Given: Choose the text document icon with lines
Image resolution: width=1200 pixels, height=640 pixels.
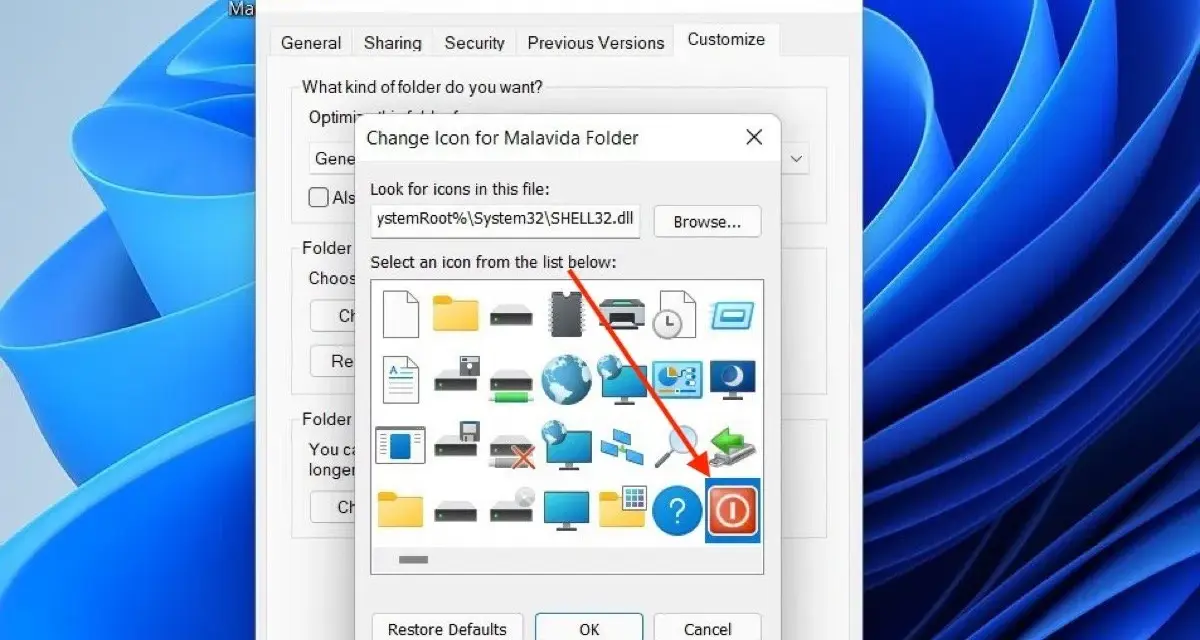Looking at the screenshot, I should click(x=401, y=379).
